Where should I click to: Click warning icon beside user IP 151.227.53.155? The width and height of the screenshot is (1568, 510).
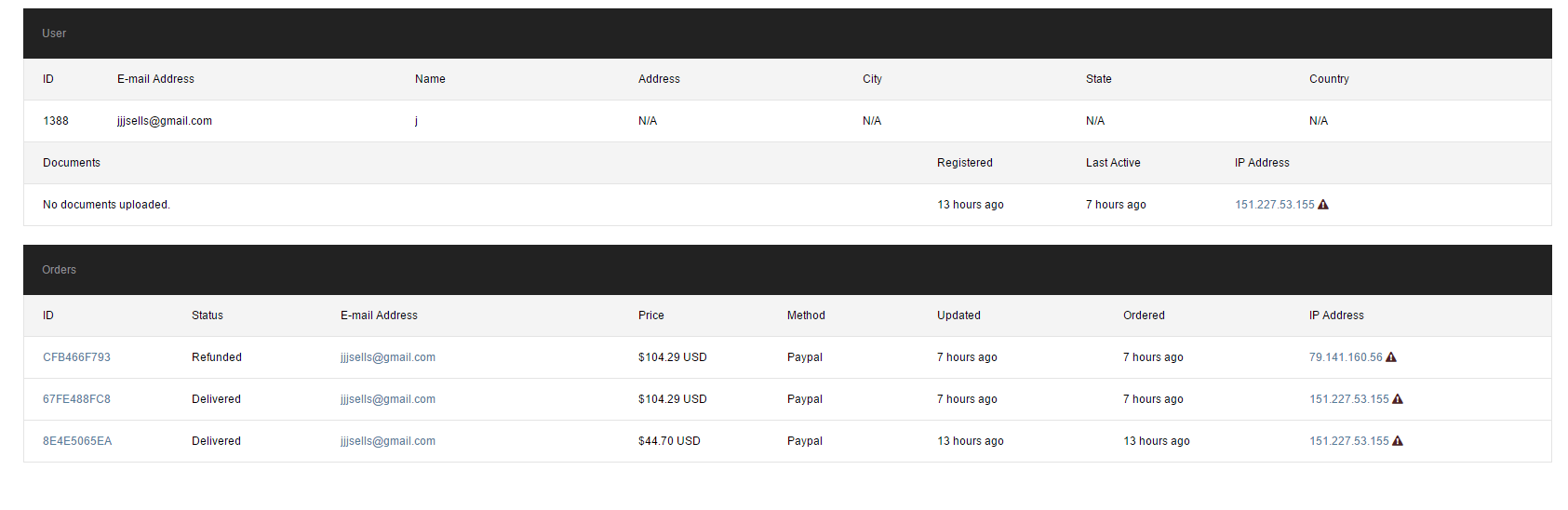point(1323,205)
